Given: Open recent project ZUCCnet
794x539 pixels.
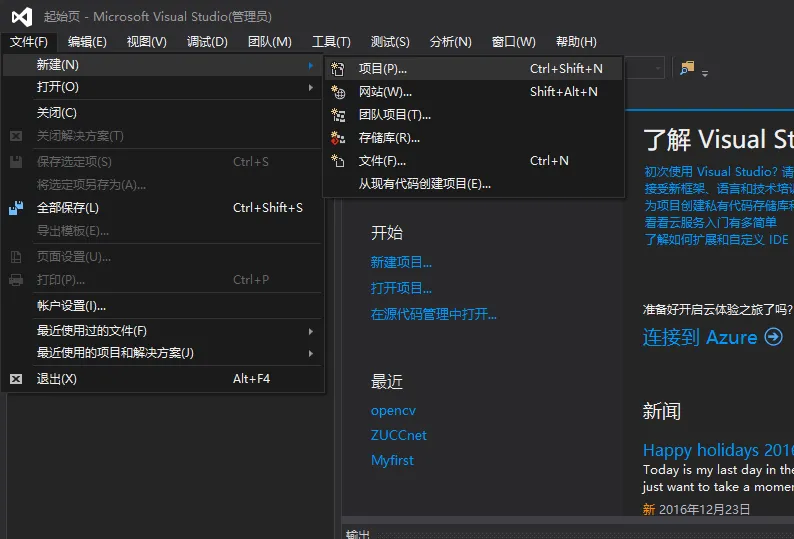Looking at the screenshot, I should [x=399, y=435].
